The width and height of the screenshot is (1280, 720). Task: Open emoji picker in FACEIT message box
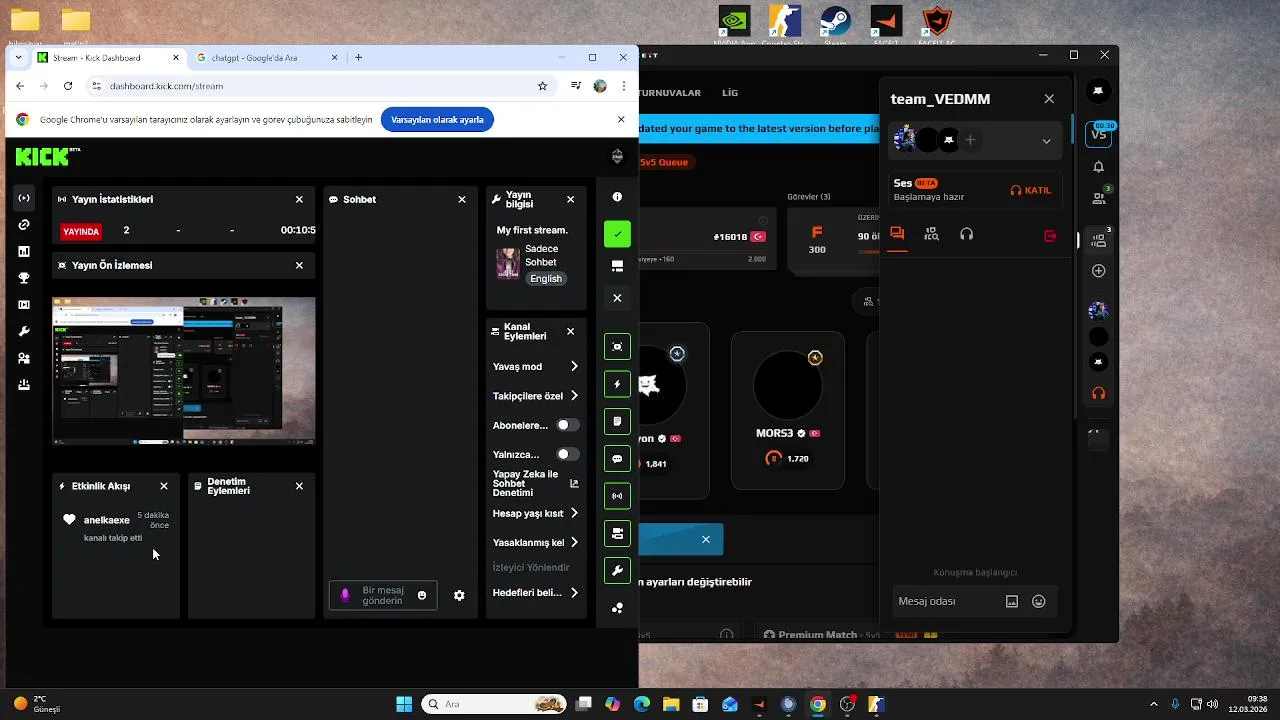[1039, 601]
